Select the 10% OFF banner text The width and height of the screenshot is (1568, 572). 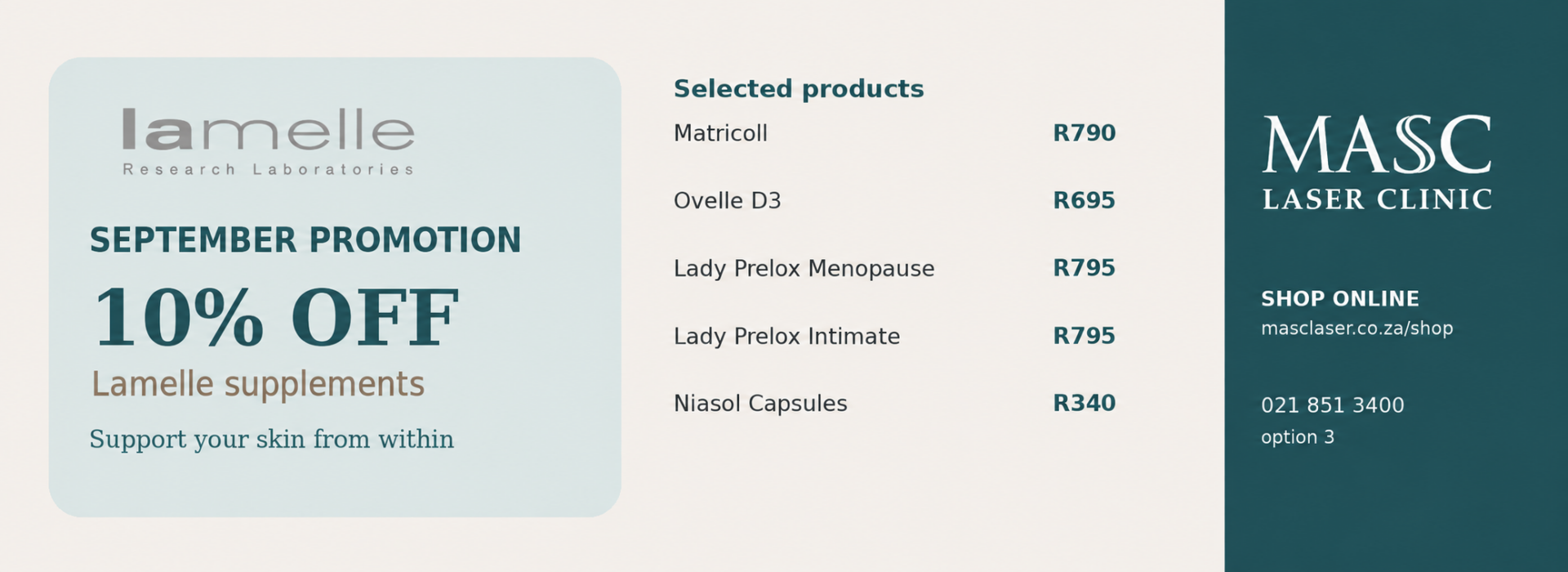(x=275, y=317)
